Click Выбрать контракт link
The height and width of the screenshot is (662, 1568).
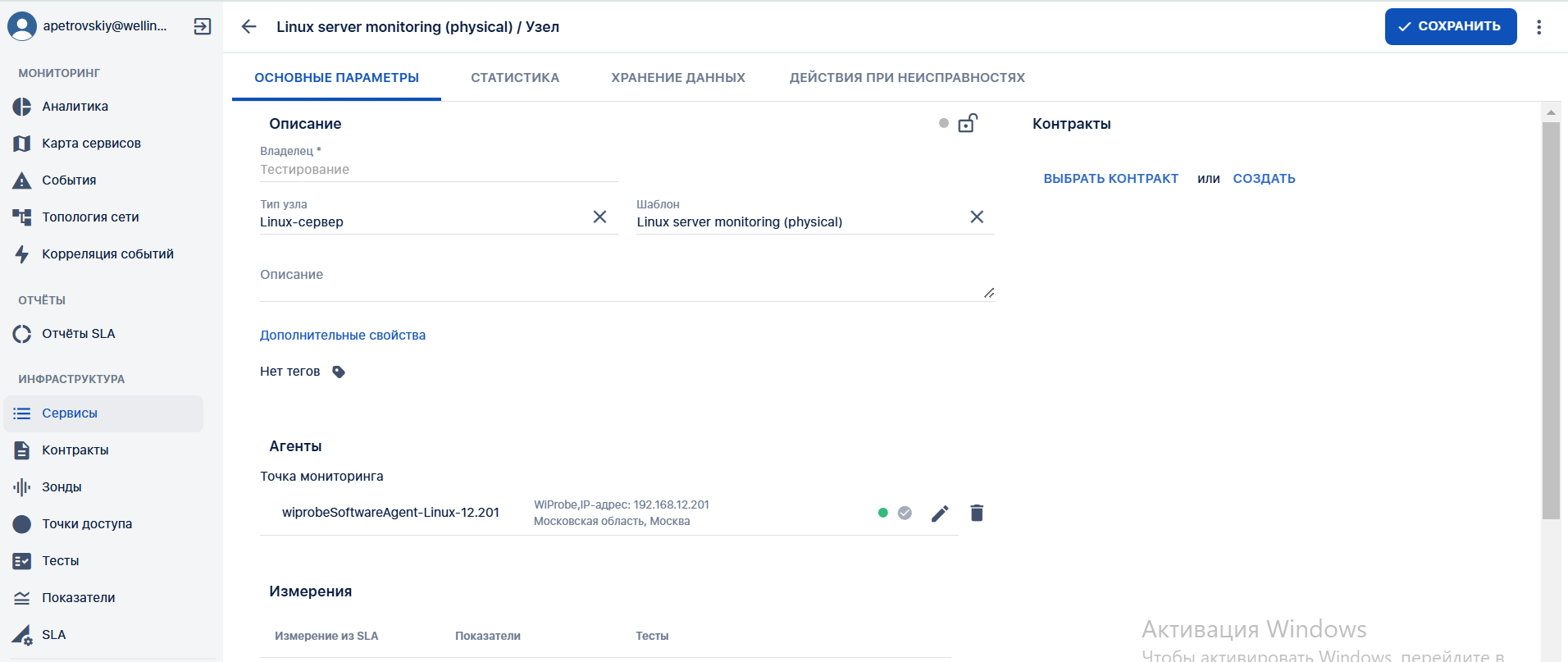(x=1110, y=179)
